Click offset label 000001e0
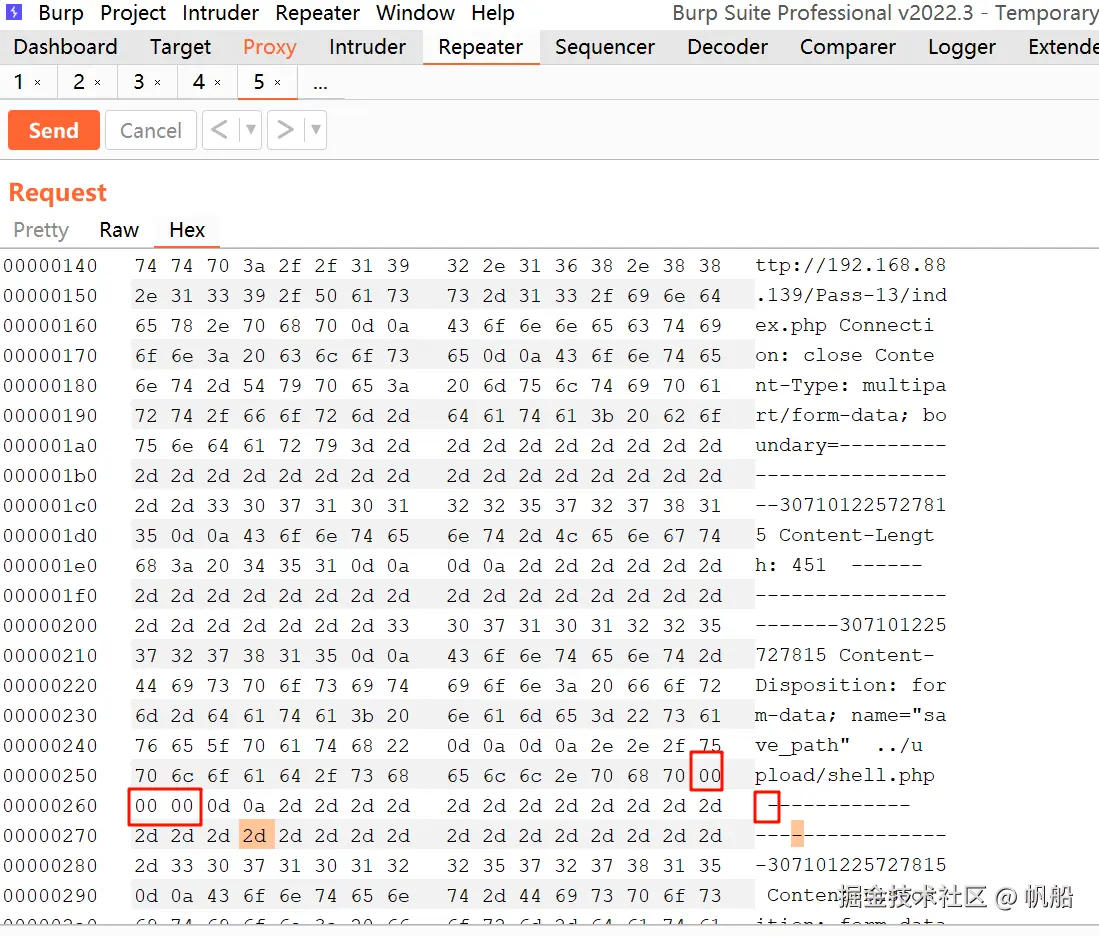This screenshot has width=1099, height=936. (50, 566)
